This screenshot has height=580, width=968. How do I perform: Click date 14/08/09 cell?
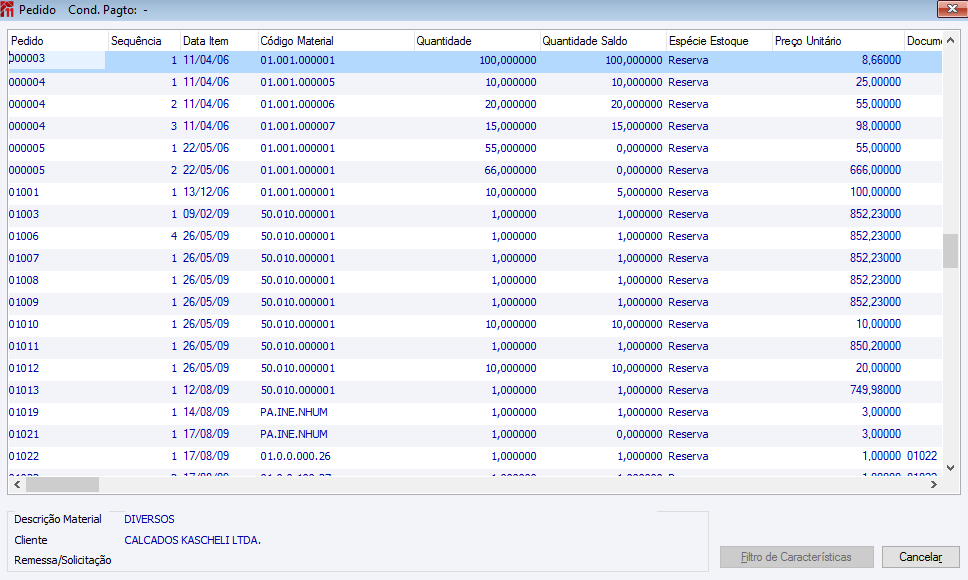point(206,412)
